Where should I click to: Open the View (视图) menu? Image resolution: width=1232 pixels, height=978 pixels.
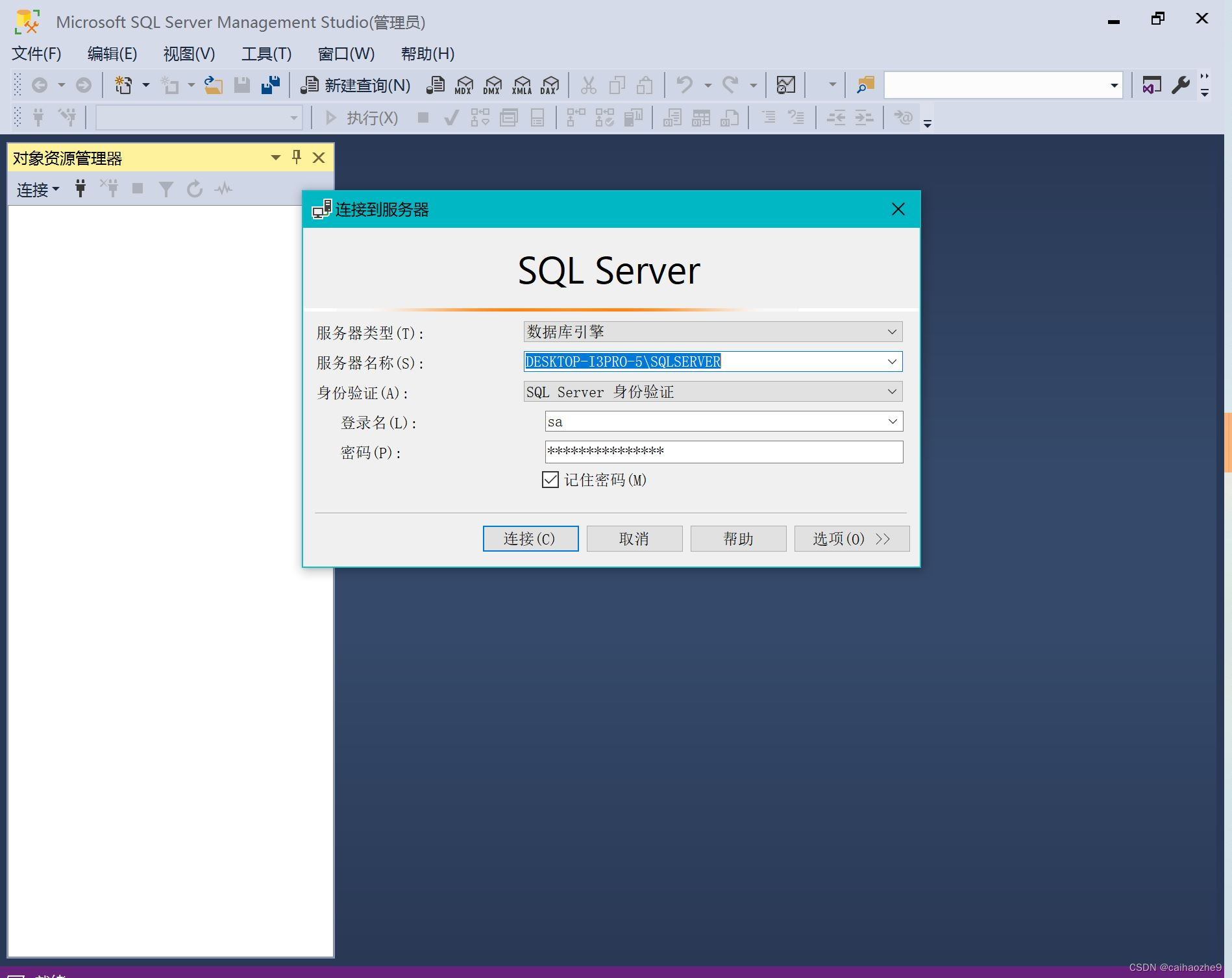pos(189,54)
